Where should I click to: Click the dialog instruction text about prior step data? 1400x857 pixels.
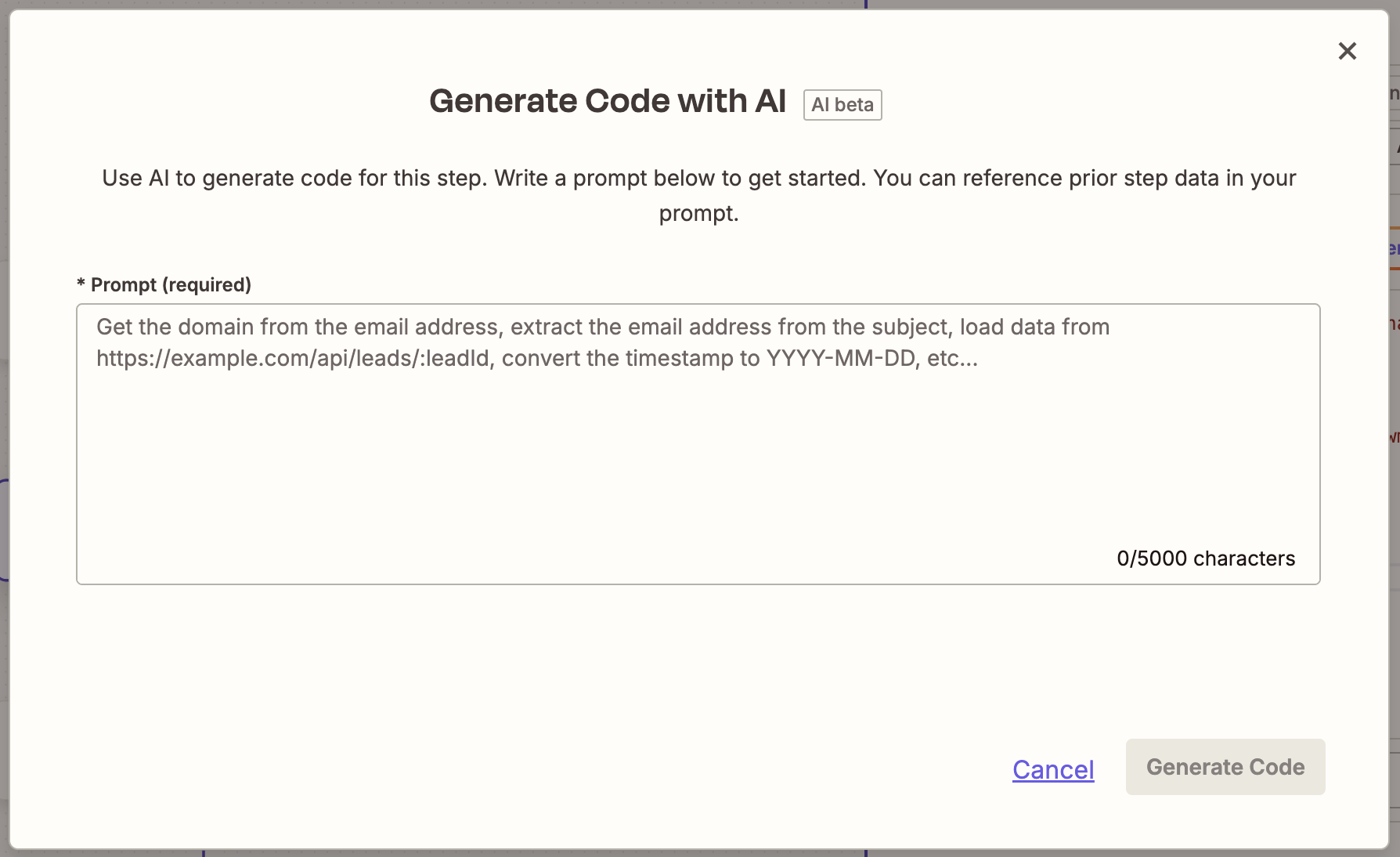(698, 195)
